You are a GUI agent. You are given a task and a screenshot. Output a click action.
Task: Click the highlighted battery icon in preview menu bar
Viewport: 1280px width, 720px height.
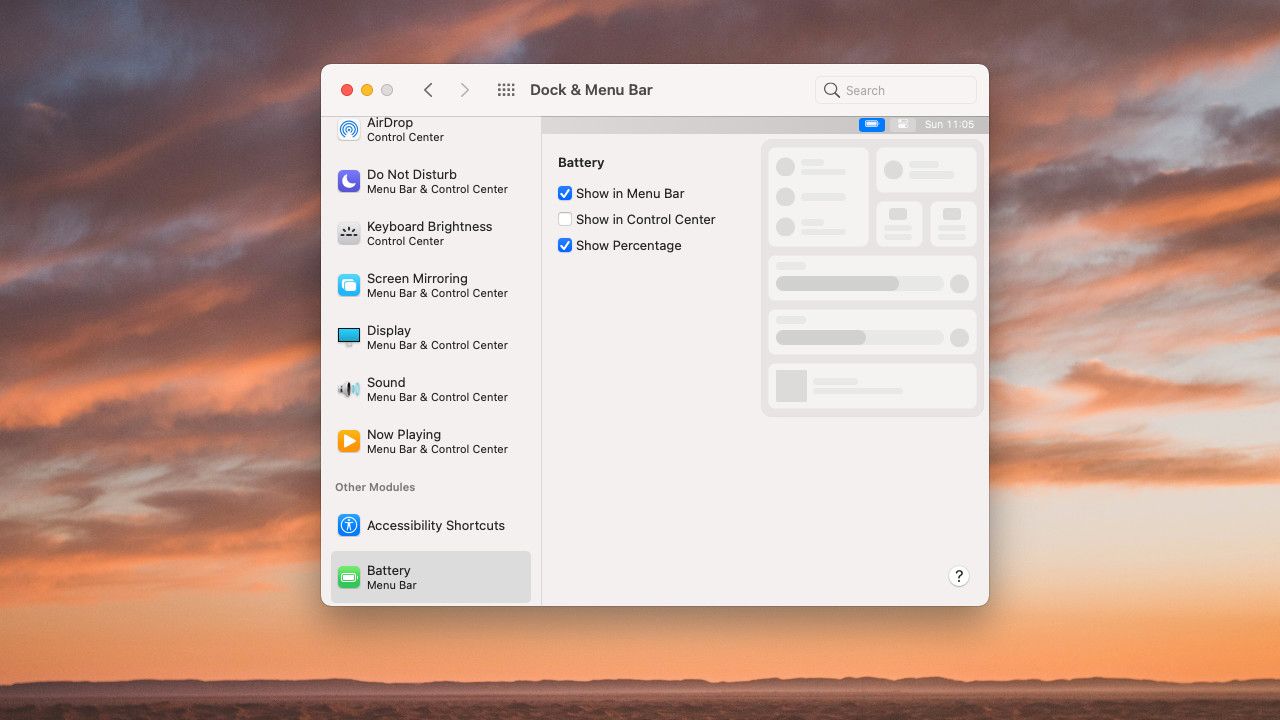point(872,124)
